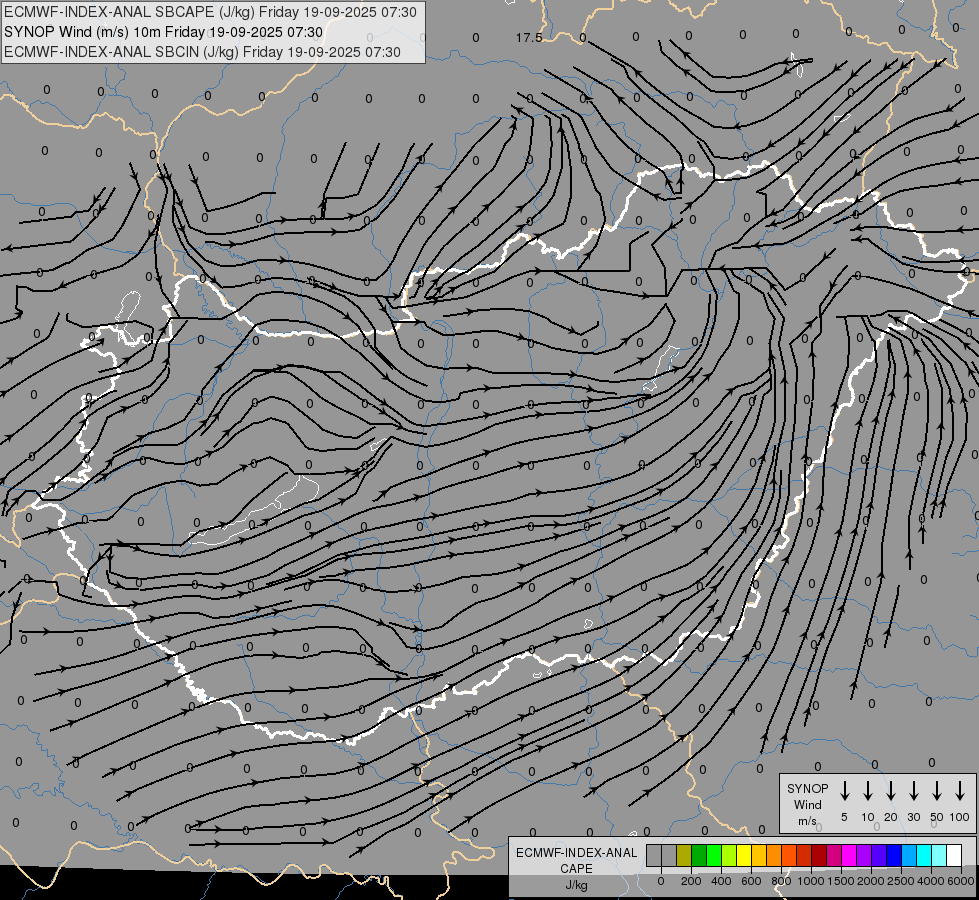979x900 pixels.
Task: Choose the dark red CAPE legend swatch
Action: (820, 855)
